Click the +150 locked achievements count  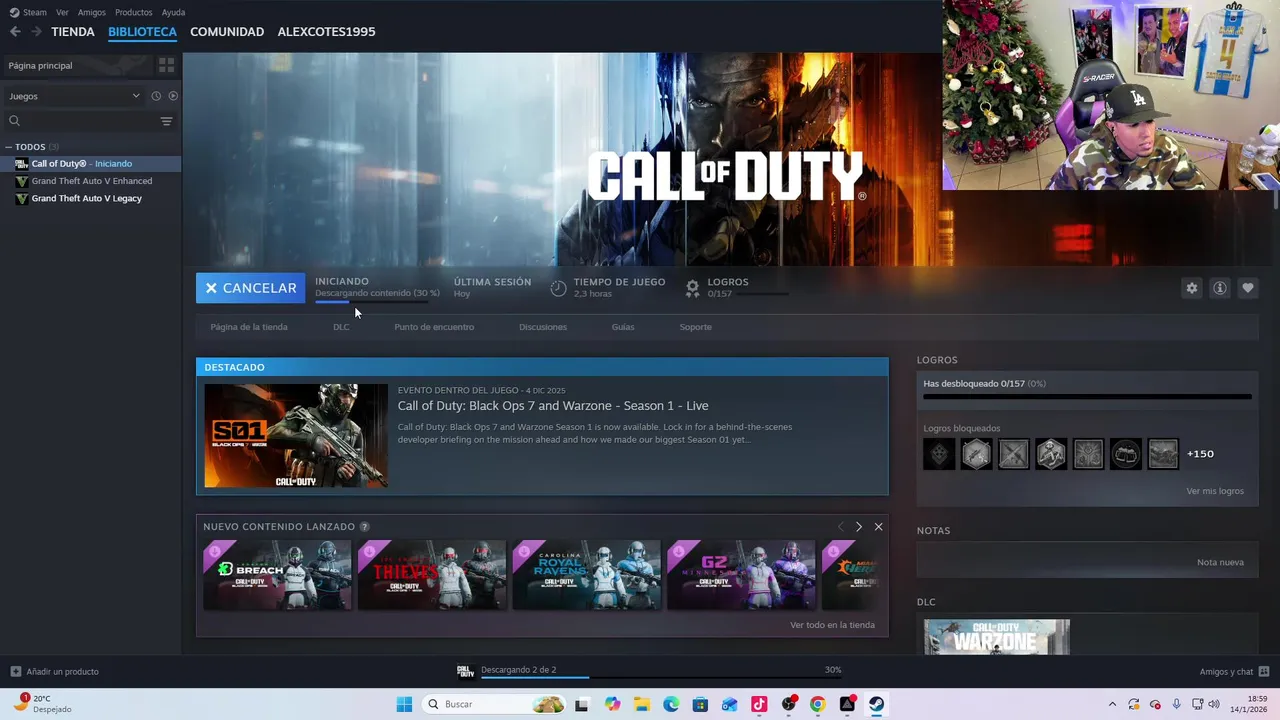[x=1200, y=454]
